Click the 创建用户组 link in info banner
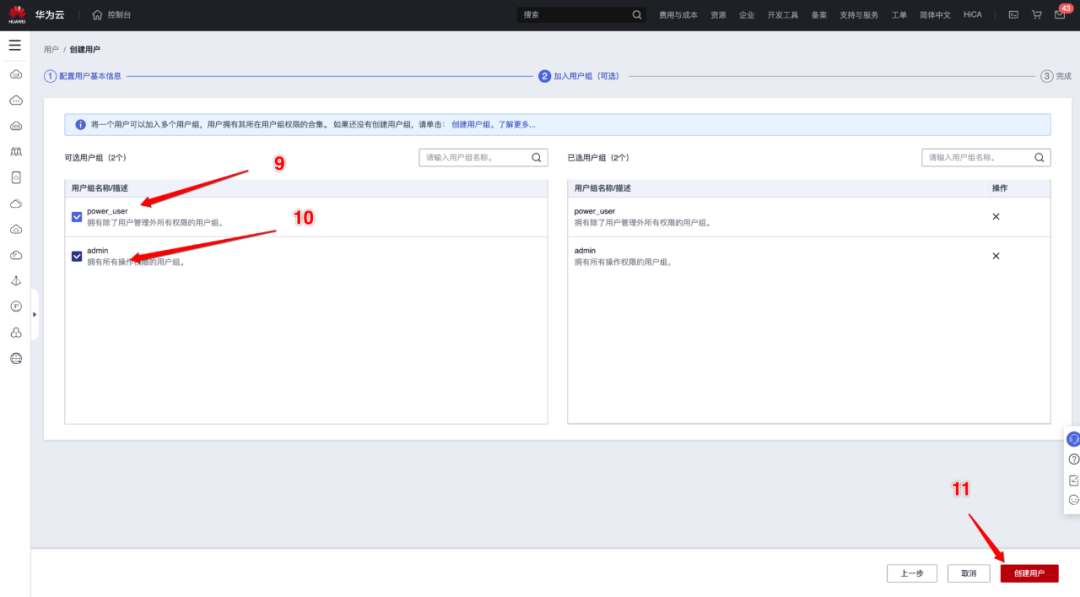This screenshot has height=597, width=1080. click(x=470, y=124)
